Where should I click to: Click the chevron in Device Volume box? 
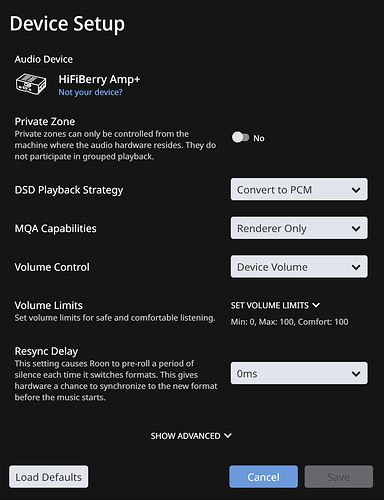[356, 267]
